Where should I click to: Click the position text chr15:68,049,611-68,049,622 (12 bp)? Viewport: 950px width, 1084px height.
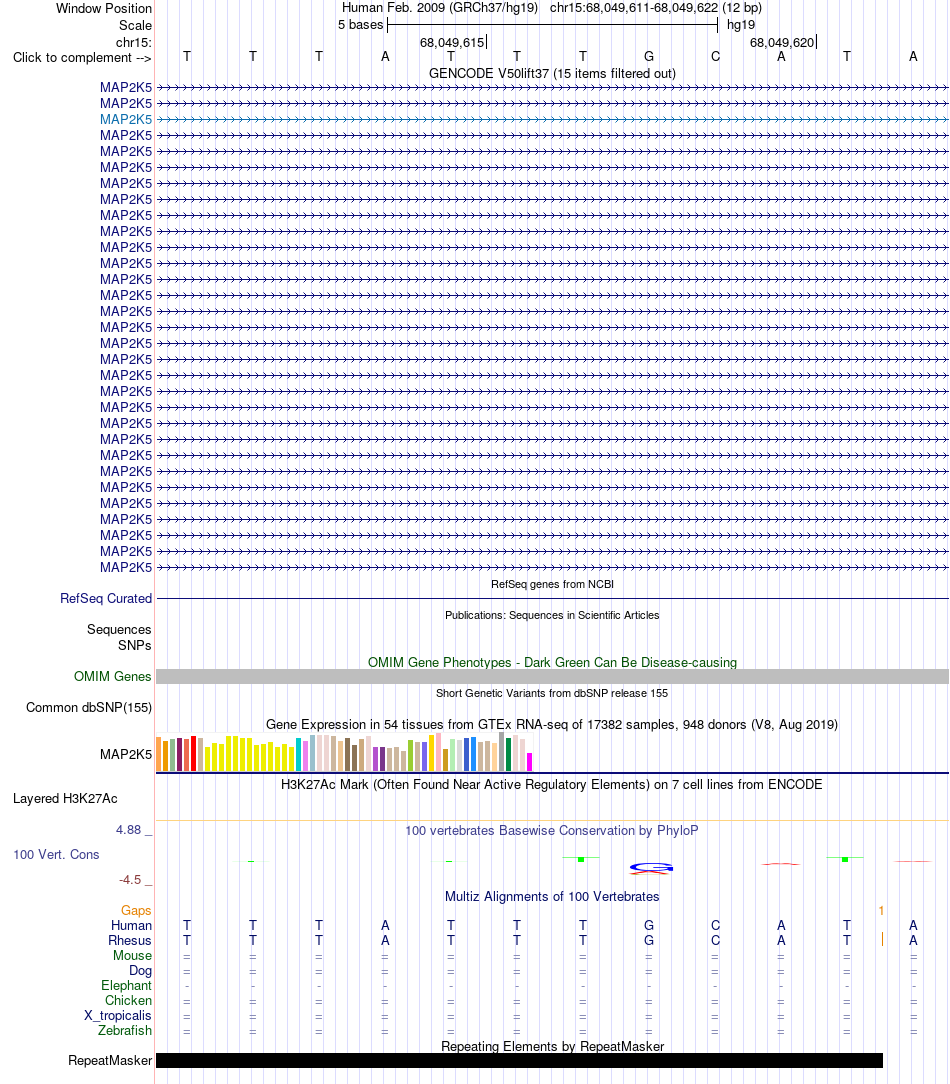point(655,8)
